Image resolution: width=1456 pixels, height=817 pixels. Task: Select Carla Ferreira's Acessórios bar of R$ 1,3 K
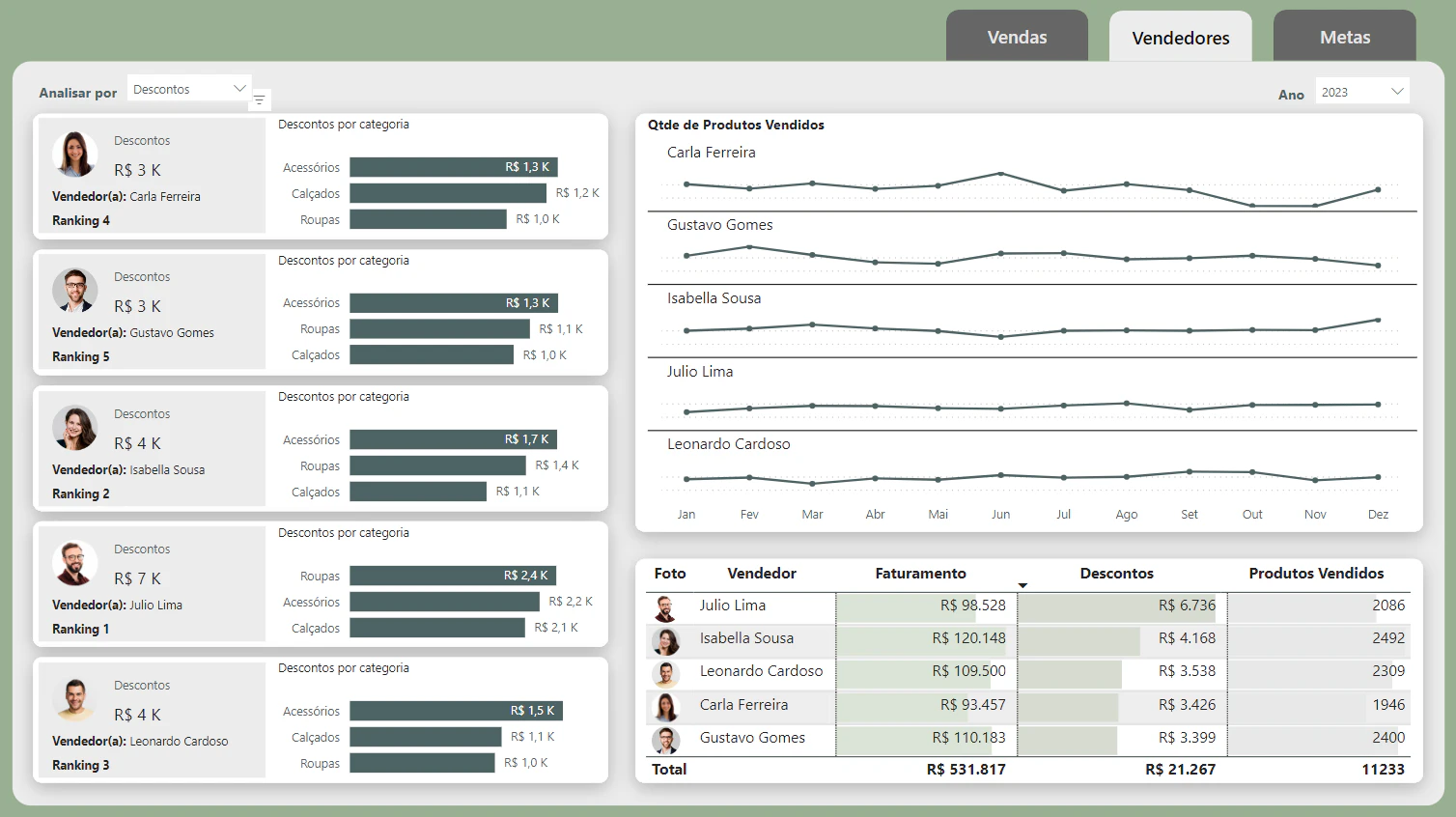click(x=454, y=167)
